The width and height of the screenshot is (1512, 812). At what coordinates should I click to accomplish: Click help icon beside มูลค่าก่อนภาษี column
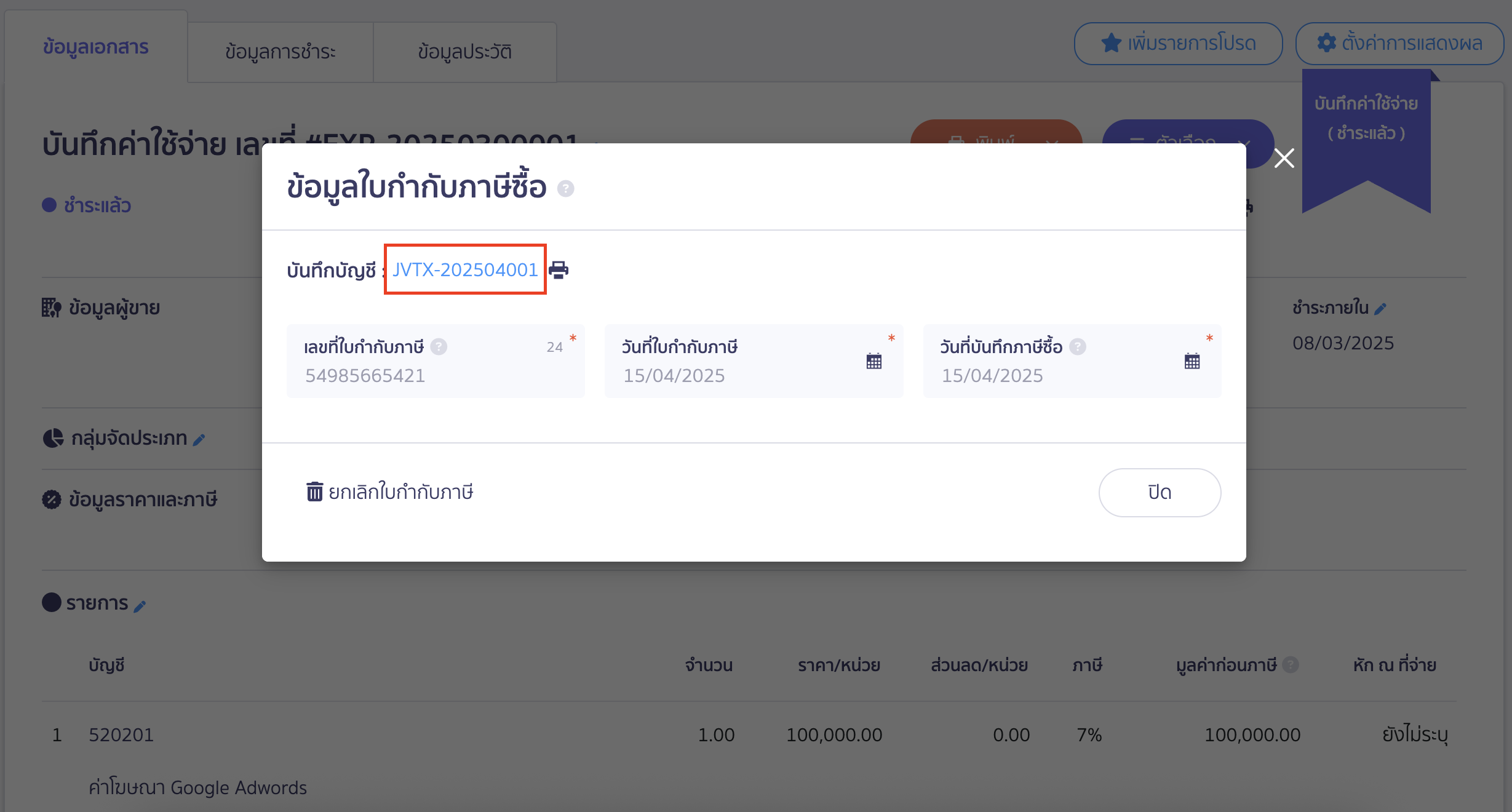pyautogui.click(x=1291, y=664)
